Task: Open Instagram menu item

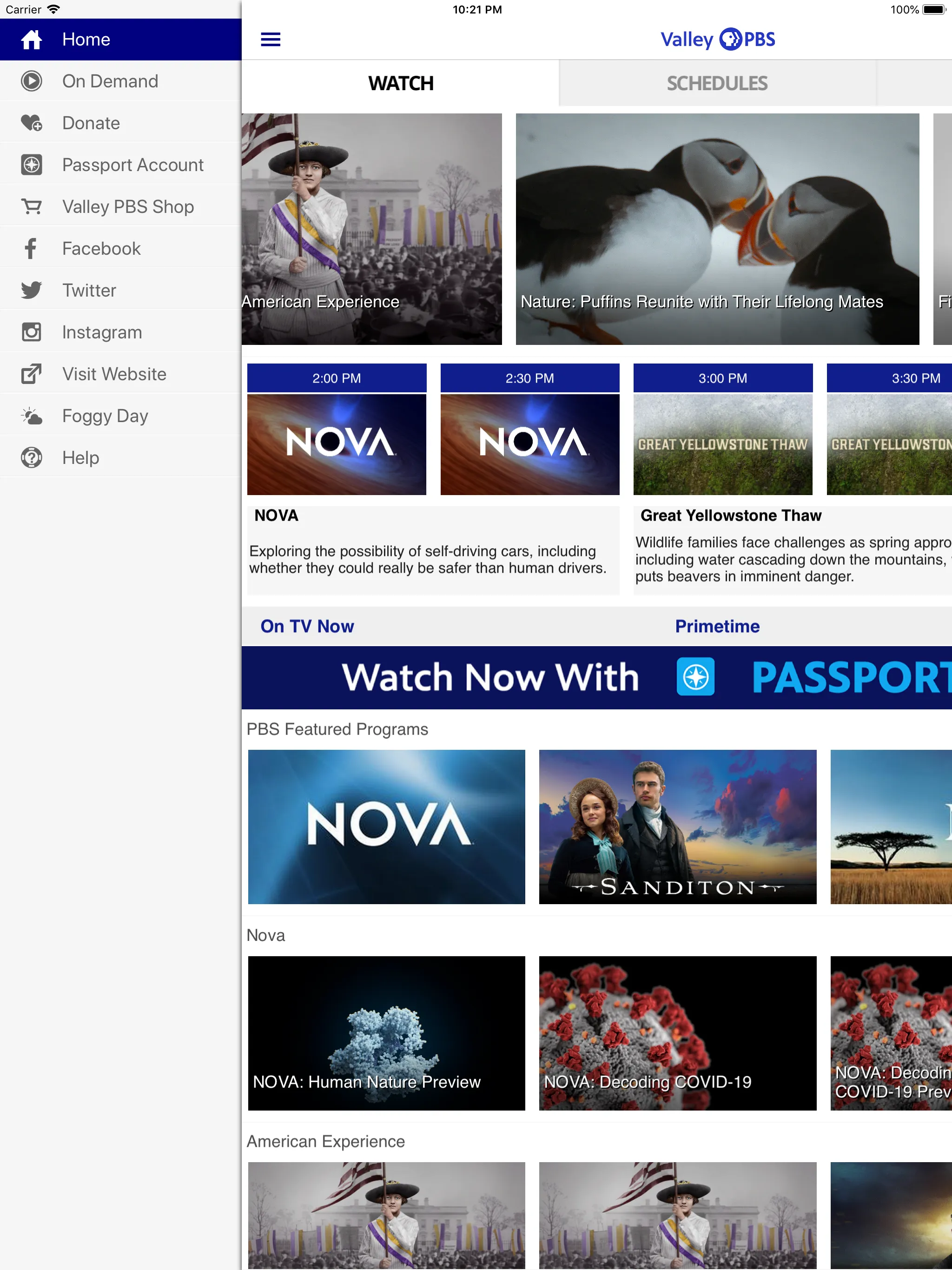Action: [x=120, y=332]
